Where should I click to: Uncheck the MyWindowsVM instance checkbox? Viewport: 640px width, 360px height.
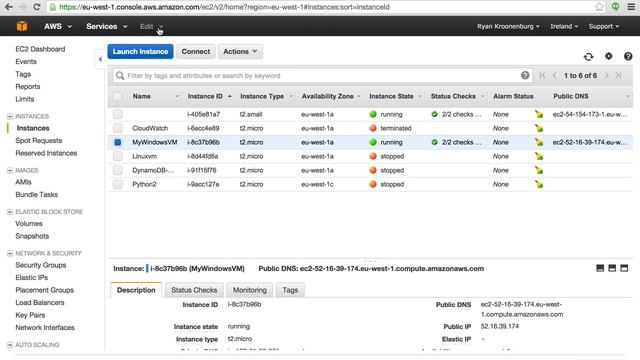tap(118, 142)
